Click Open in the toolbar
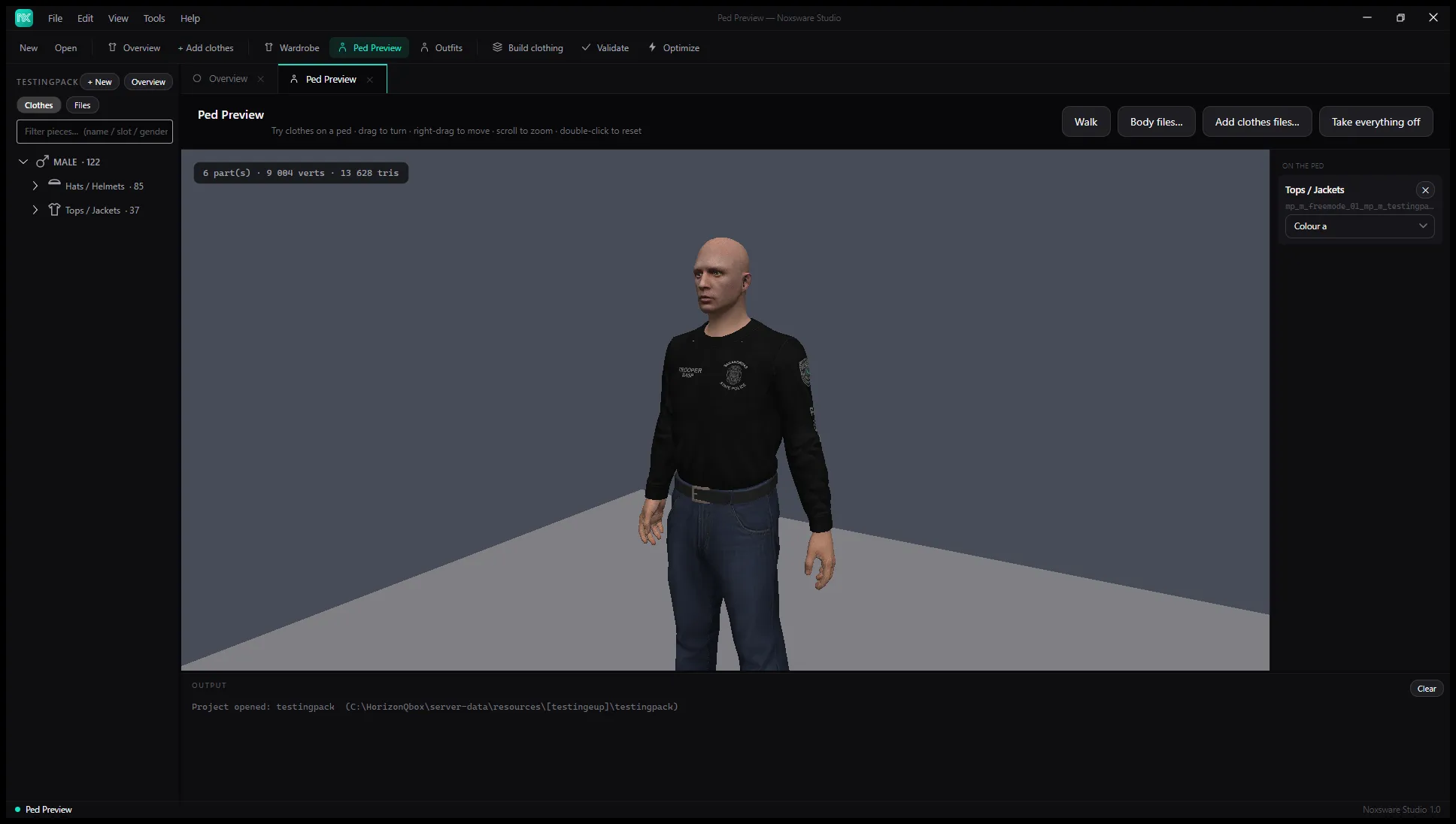This screenshot has width=1456, height=824. coord(65,47)
